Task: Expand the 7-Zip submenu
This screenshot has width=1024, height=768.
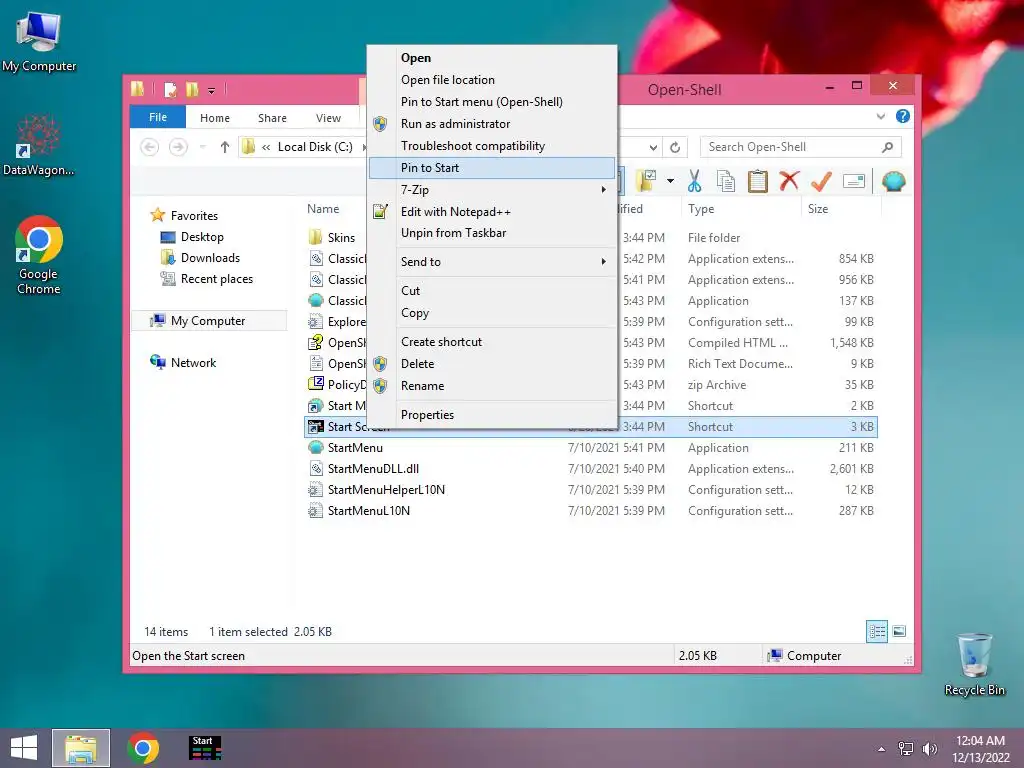Action: point(491,189)
